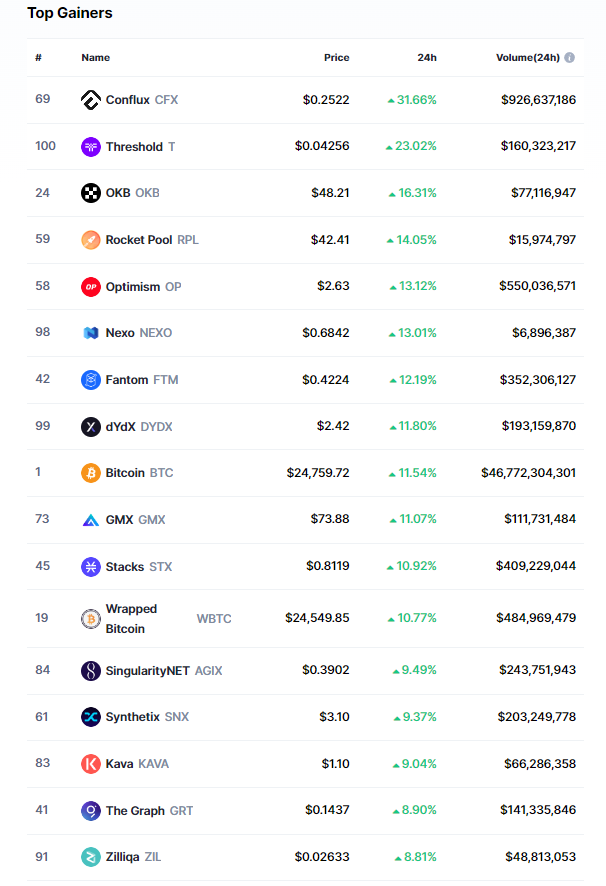
Task: Click the Zilliqa teal logo icon
Action: click(x=91, y=857)
